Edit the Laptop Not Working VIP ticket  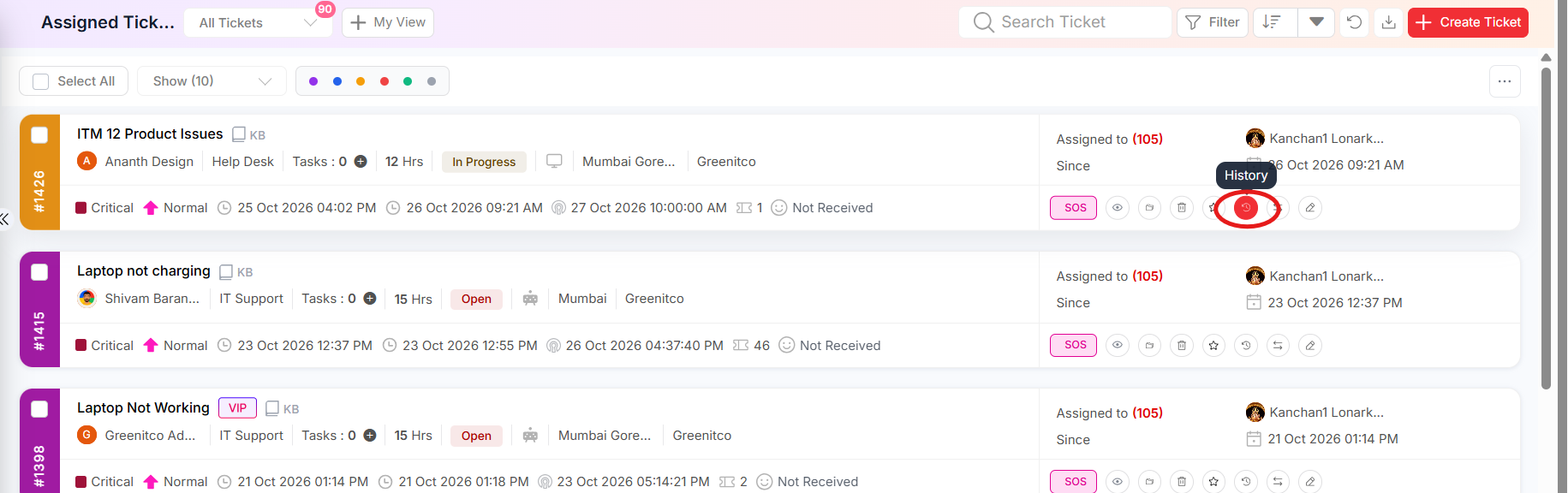tap(1310, 482)
